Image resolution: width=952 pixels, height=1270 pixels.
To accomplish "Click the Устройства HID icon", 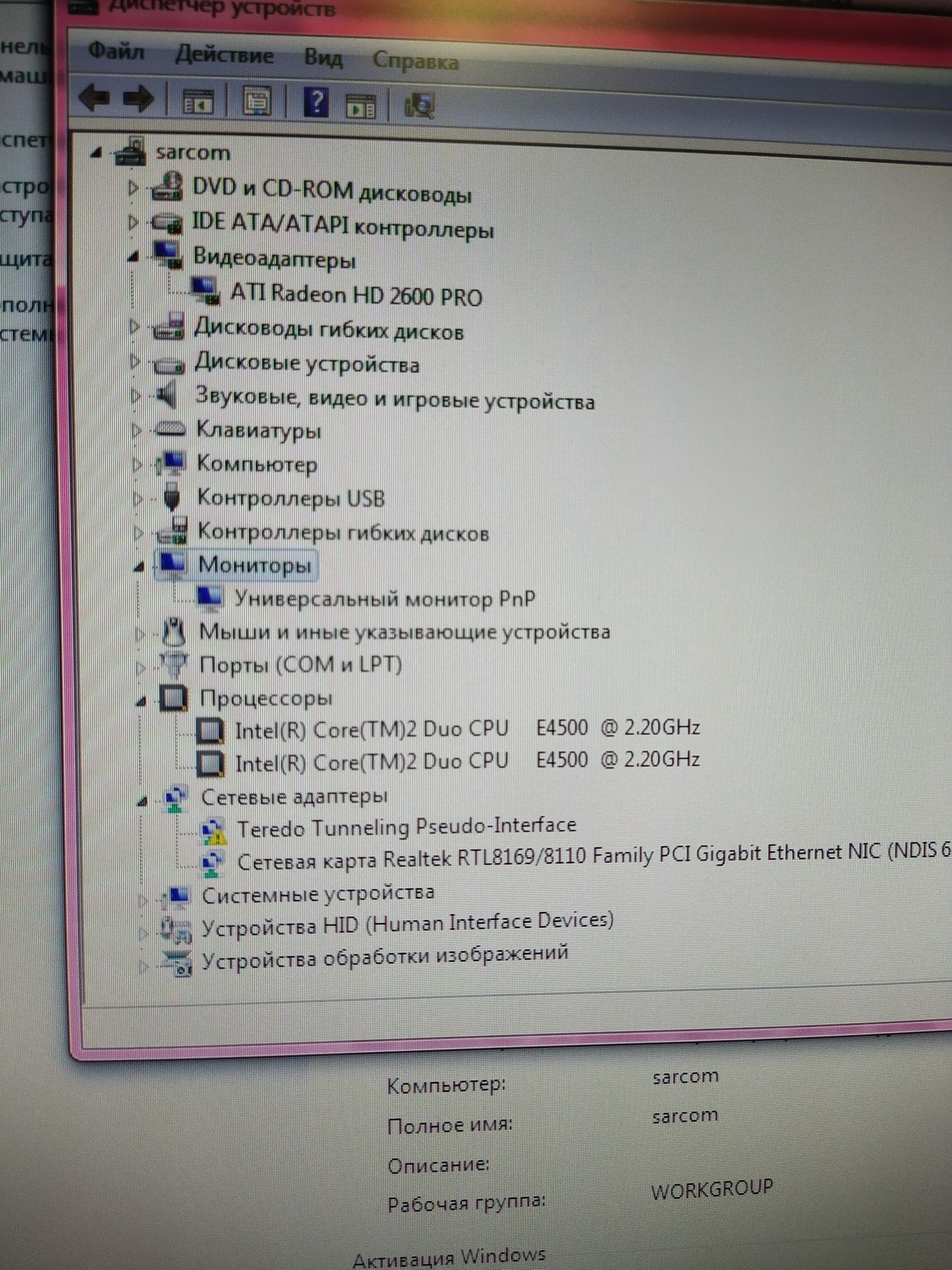I will 176,931.
